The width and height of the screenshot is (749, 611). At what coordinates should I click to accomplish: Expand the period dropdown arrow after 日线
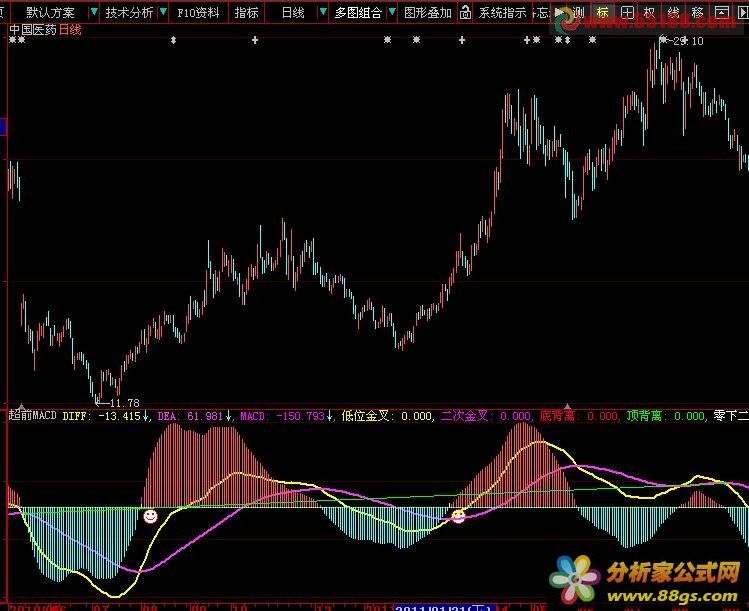point(323,11)
